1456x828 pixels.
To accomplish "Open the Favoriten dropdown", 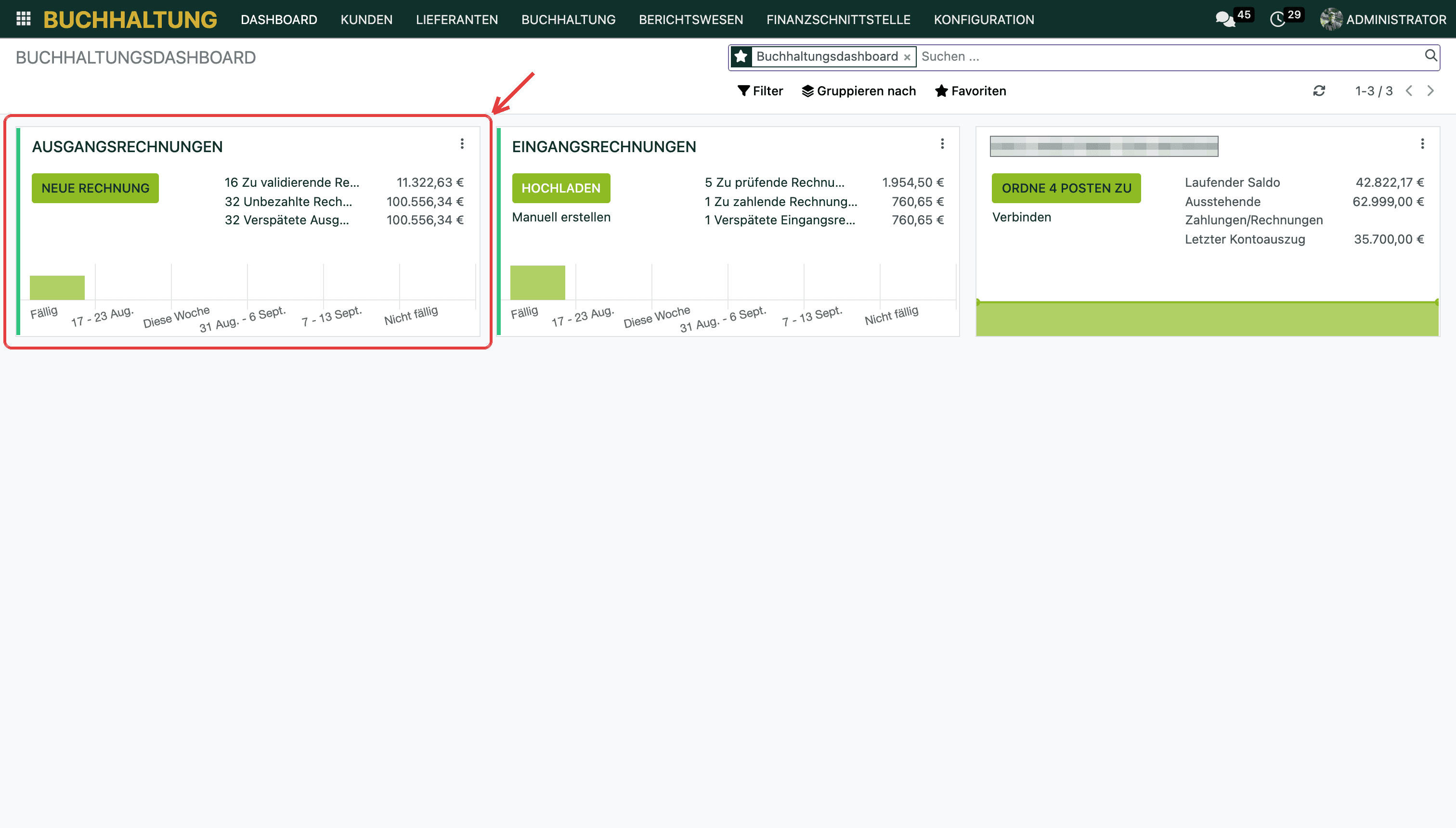I will pos(970,91).
